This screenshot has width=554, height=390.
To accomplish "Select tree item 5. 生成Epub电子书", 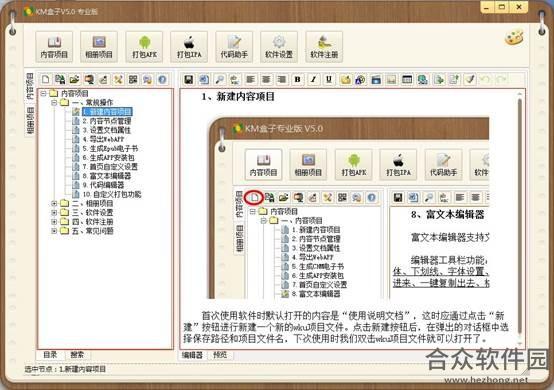I will pos(110,148).
